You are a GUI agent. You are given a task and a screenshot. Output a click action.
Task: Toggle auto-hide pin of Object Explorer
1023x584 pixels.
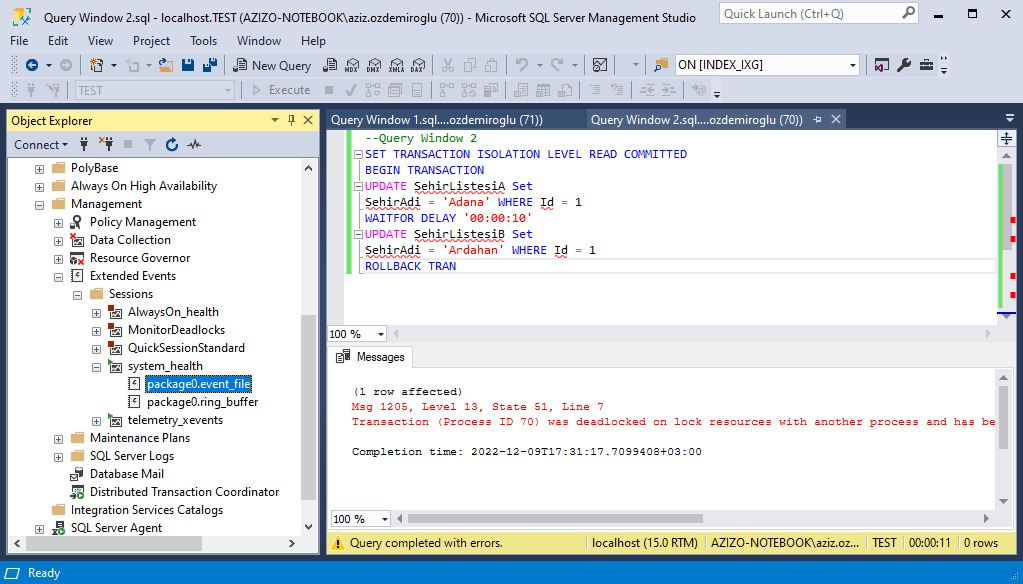tap(292, 120)
